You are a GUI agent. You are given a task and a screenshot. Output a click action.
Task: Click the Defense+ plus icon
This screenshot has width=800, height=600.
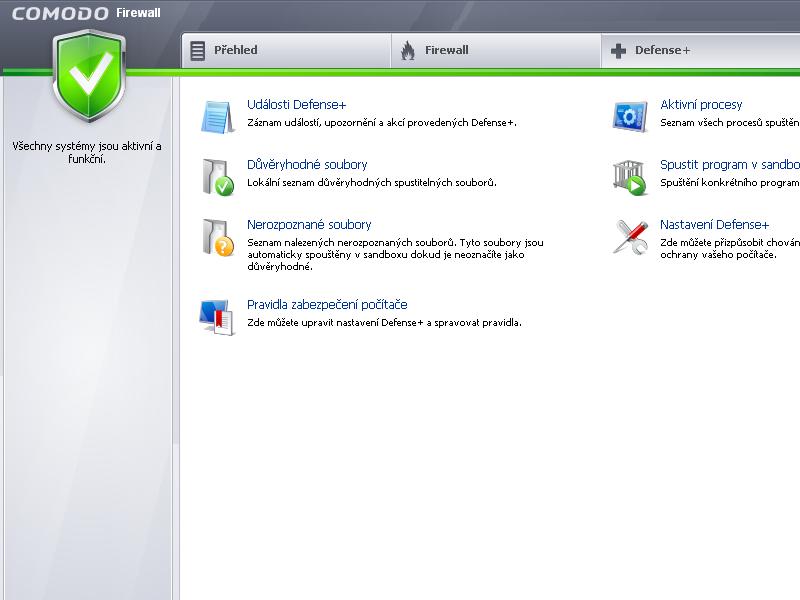(x=618, y=51)
